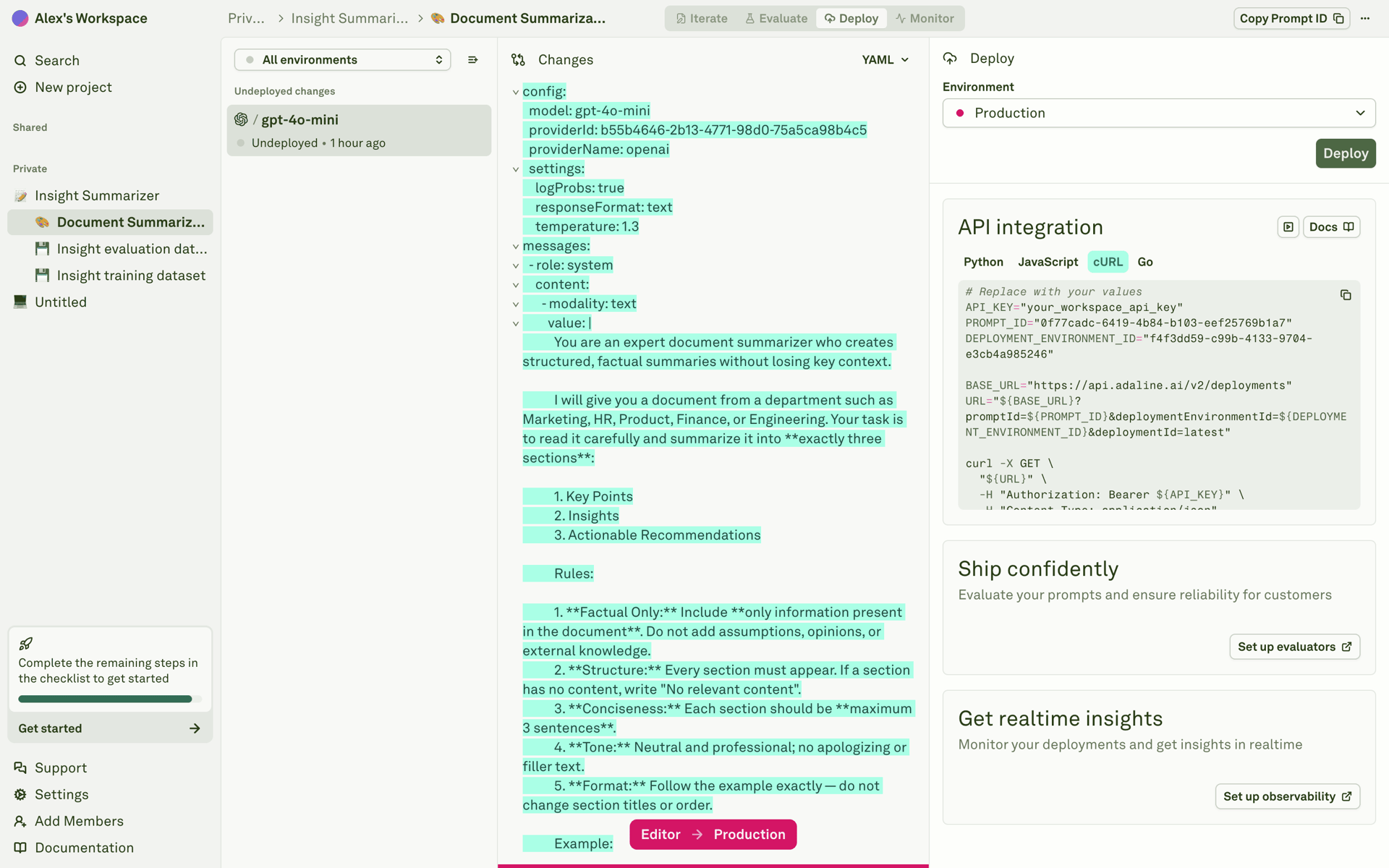Open Production environment dropdown
The image size is (1389, 868).
pos(1159,113)
